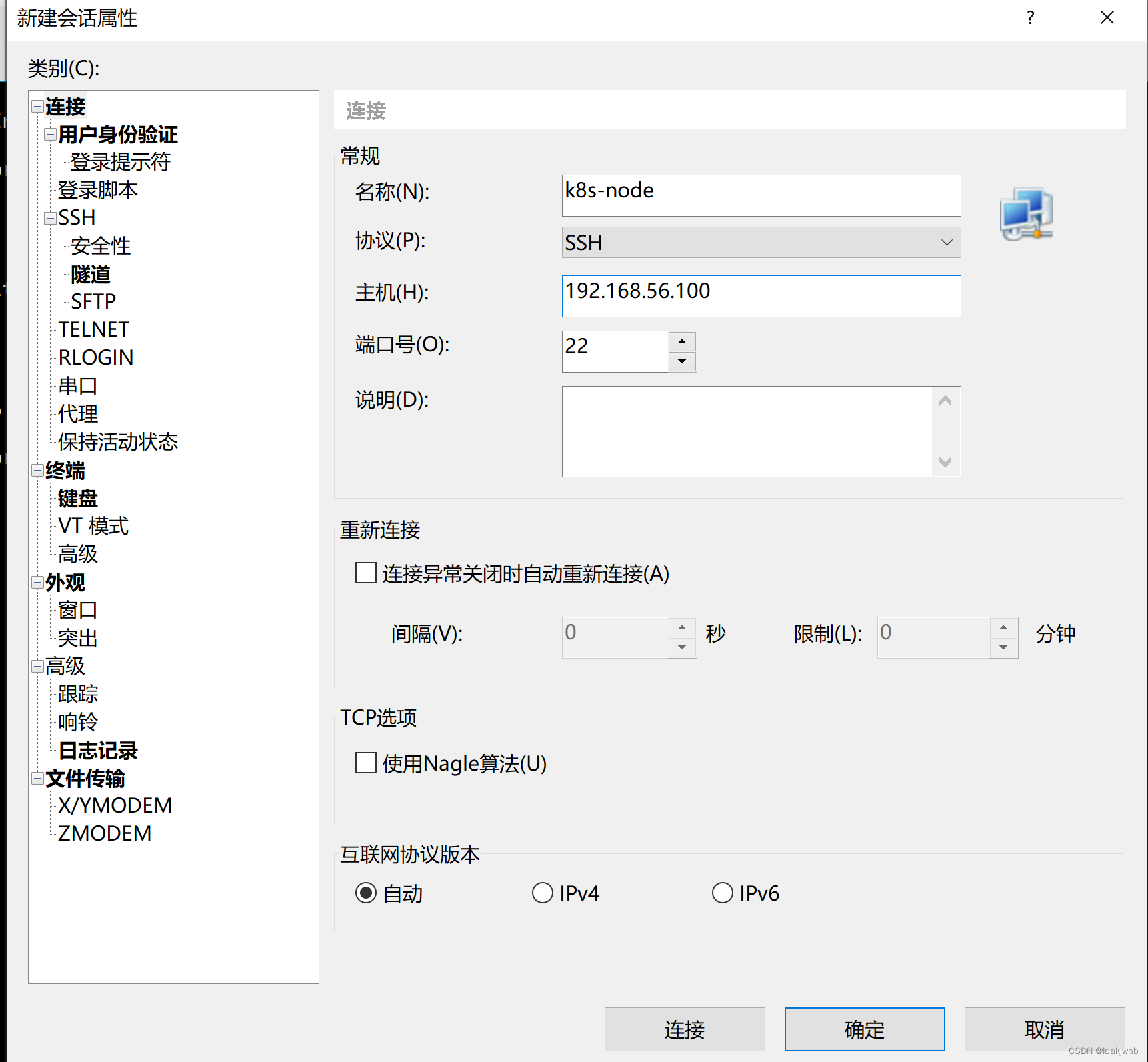This screenshot has width=1148, height=1062.
Task: Select the IPv6 radio button
Action: (x=723, y=893)
